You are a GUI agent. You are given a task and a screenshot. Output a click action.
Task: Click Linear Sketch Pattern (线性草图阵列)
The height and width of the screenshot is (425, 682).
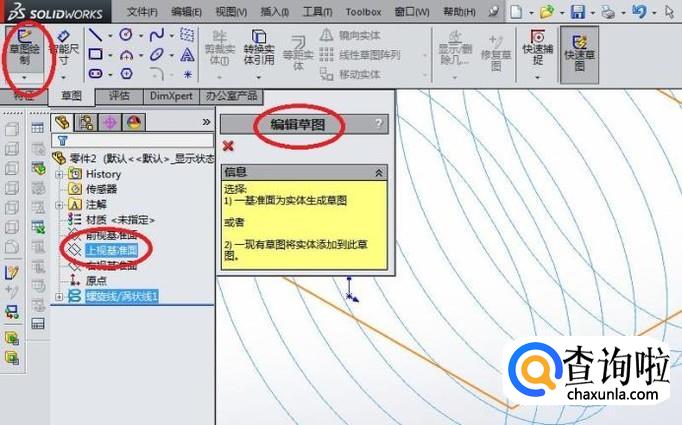coord(359,55)
